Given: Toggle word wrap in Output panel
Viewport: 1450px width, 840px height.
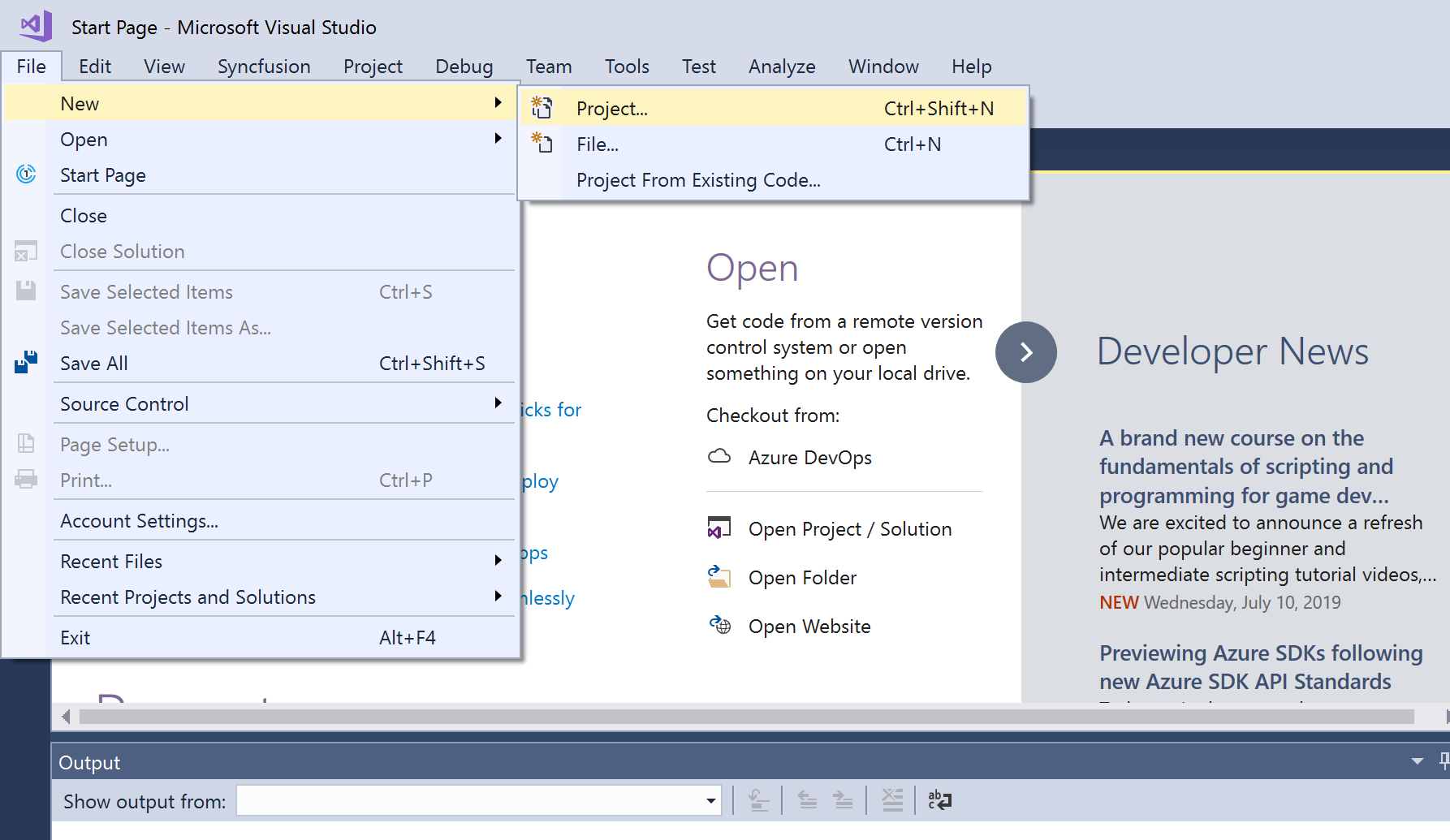Looking at the screenshot, I should coord(940,800).
